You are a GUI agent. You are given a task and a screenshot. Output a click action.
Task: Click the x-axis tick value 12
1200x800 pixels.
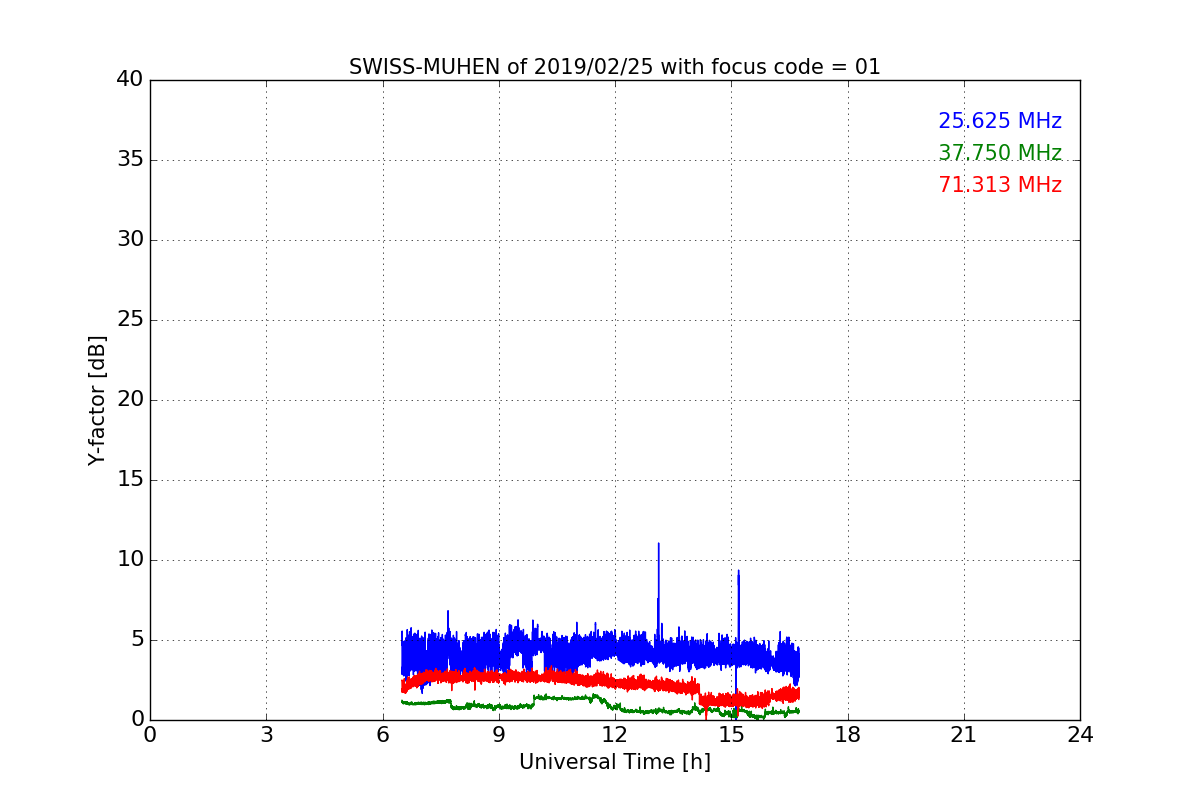tap(615, 735)
